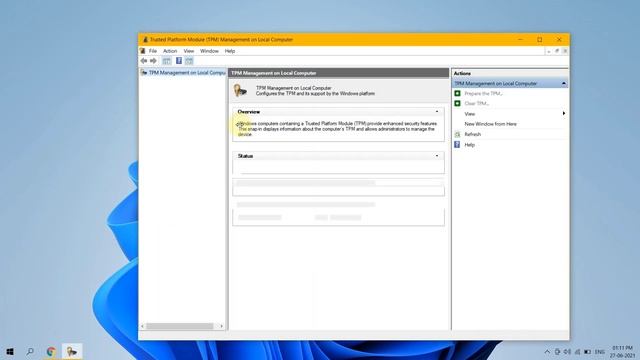Click the Status heading text
Viewport: 640px width, 360px height.
[245, 156]
